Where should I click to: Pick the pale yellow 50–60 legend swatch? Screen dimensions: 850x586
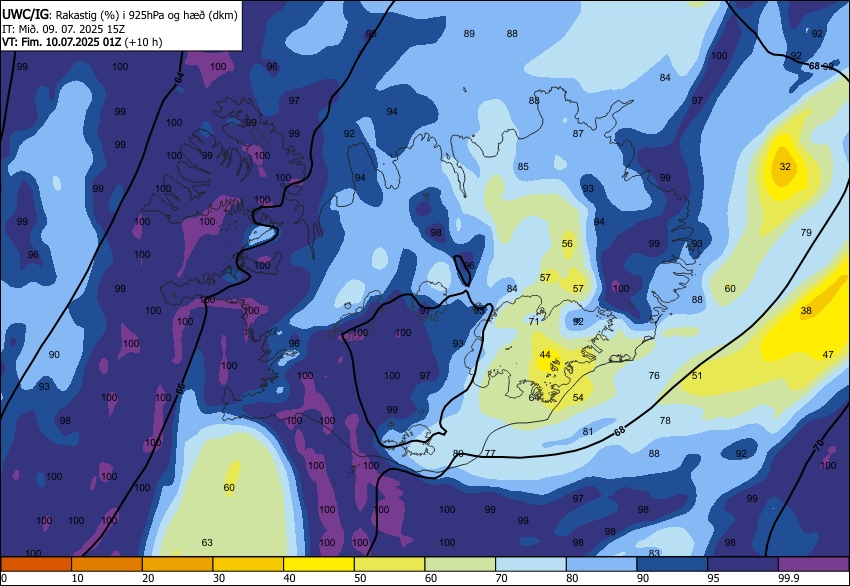(x=389, y=564)
